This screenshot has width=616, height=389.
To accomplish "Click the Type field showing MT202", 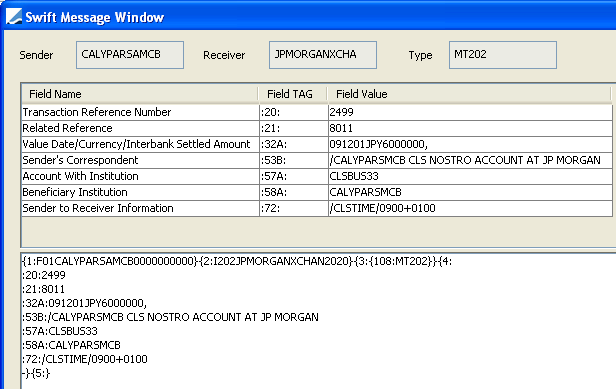I will [x=502, y=55].
